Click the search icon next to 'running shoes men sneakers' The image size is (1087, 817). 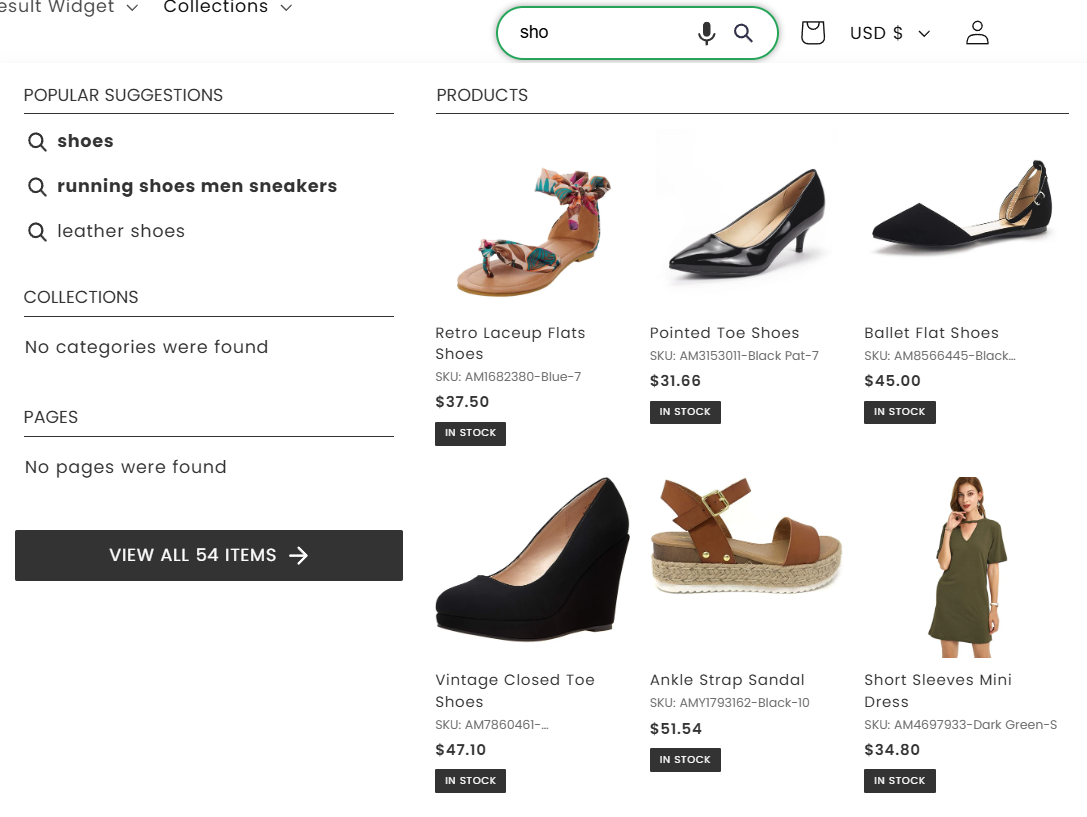coord(37,186)
